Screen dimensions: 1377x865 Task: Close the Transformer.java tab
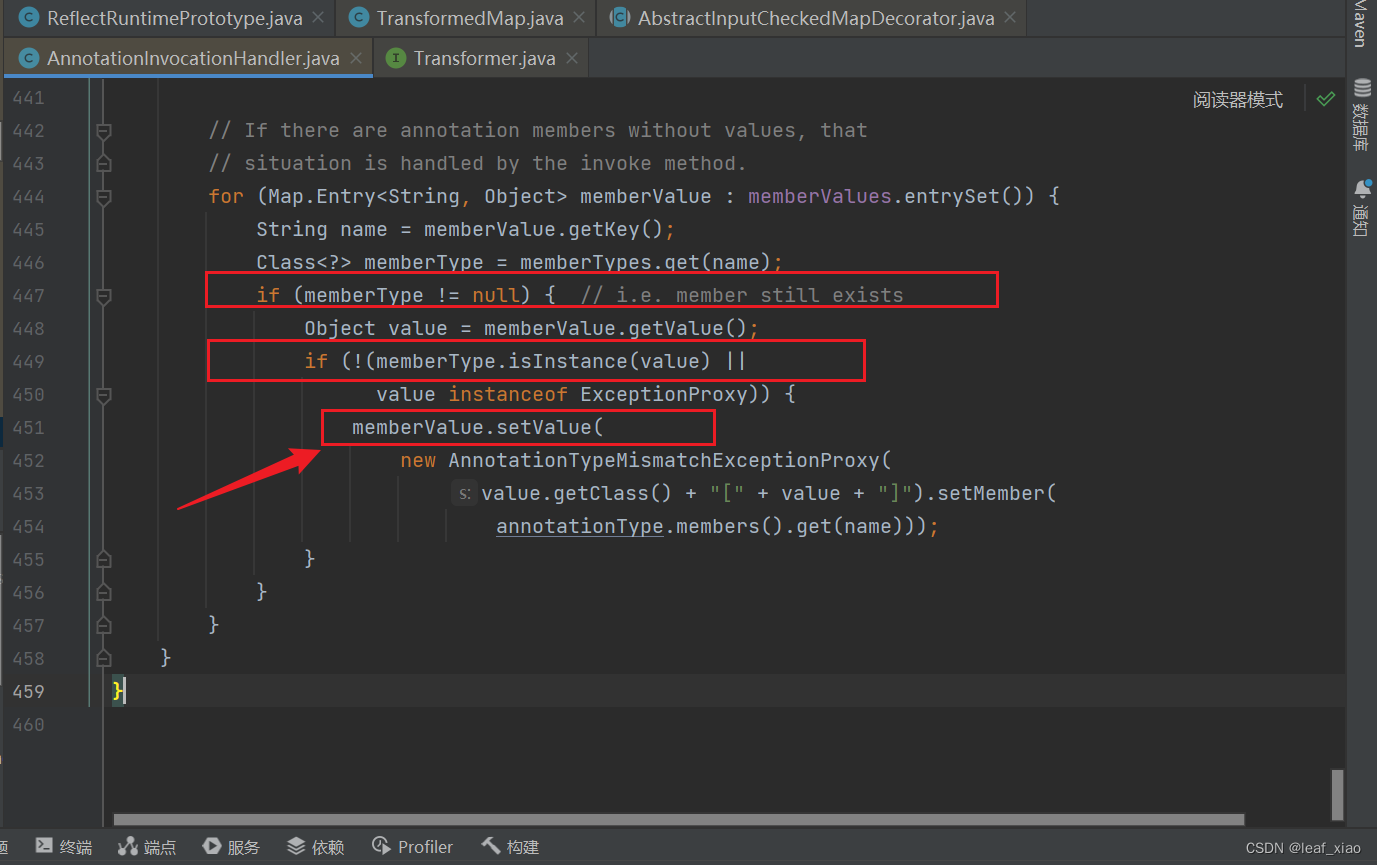pos(572,58)
